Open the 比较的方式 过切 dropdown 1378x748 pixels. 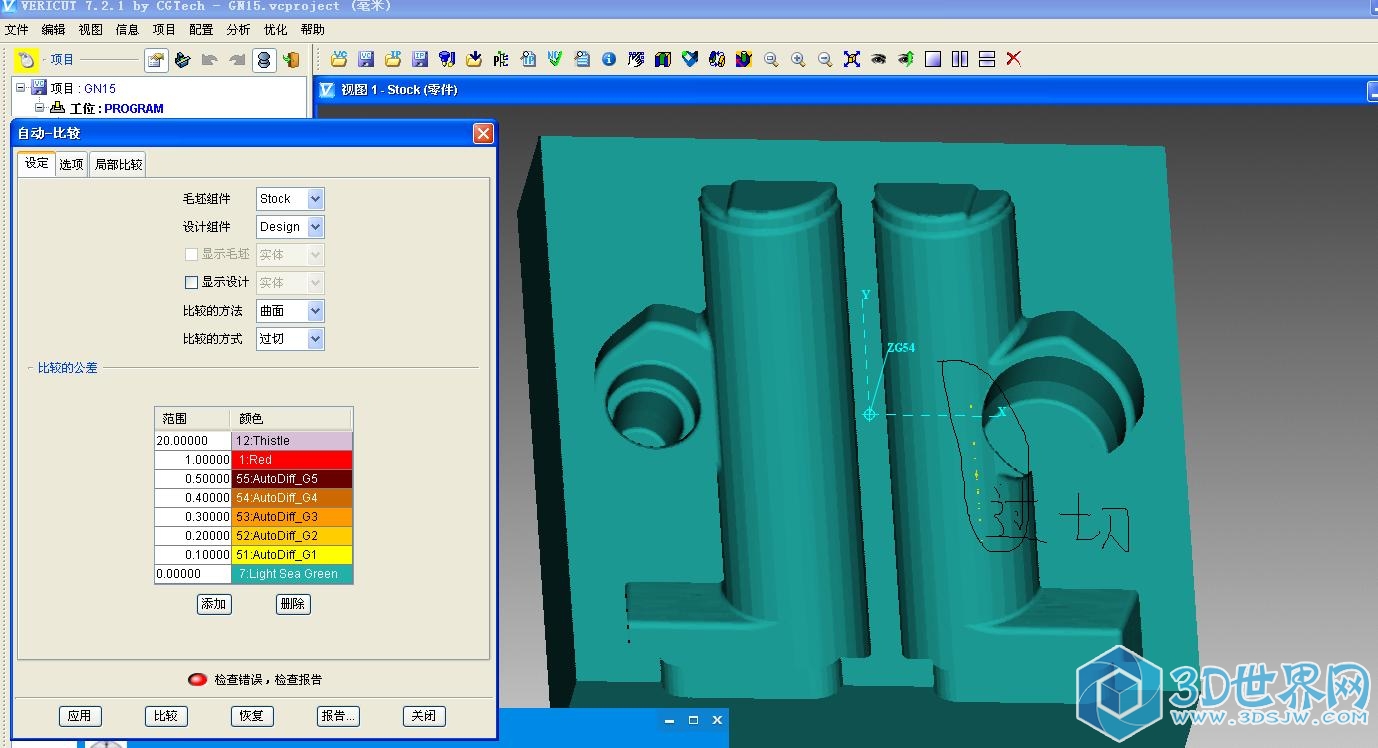pyautogui.click(x=290, y=339)
